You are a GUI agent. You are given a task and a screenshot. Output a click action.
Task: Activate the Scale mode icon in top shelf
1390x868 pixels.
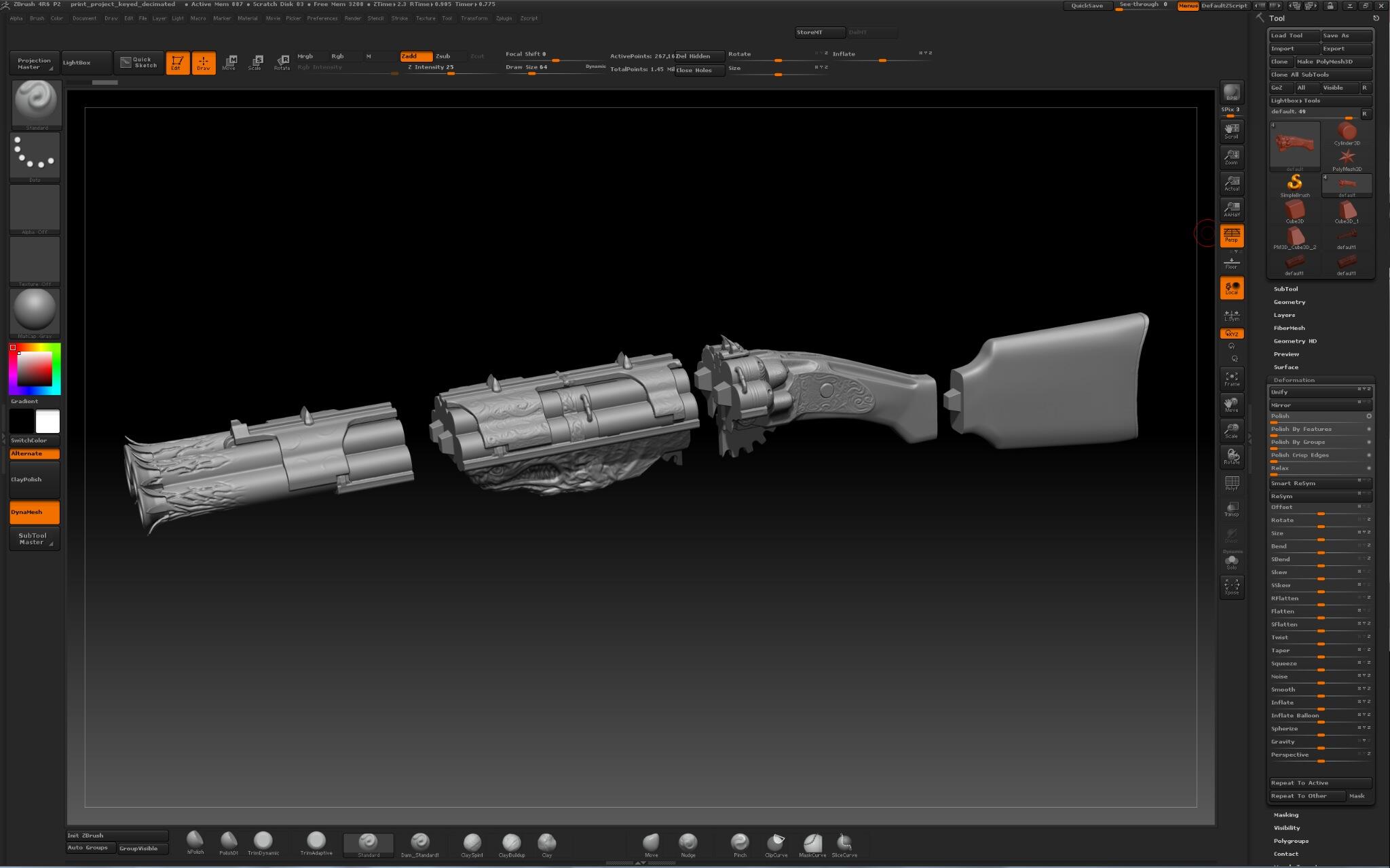click(x=255, y=62)
